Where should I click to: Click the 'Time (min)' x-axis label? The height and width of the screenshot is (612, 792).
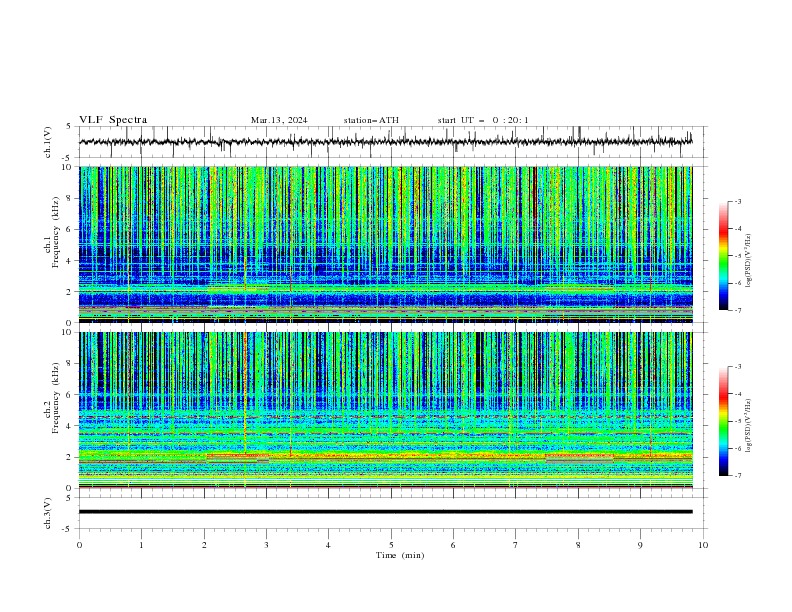[400, 555]
